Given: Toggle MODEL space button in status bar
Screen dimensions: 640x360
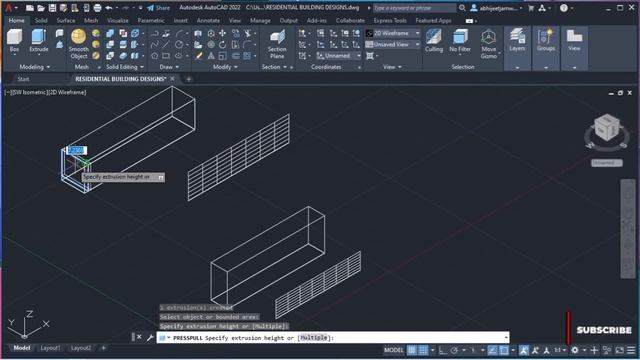Looking at the screenshot, I should pos(393,350).
